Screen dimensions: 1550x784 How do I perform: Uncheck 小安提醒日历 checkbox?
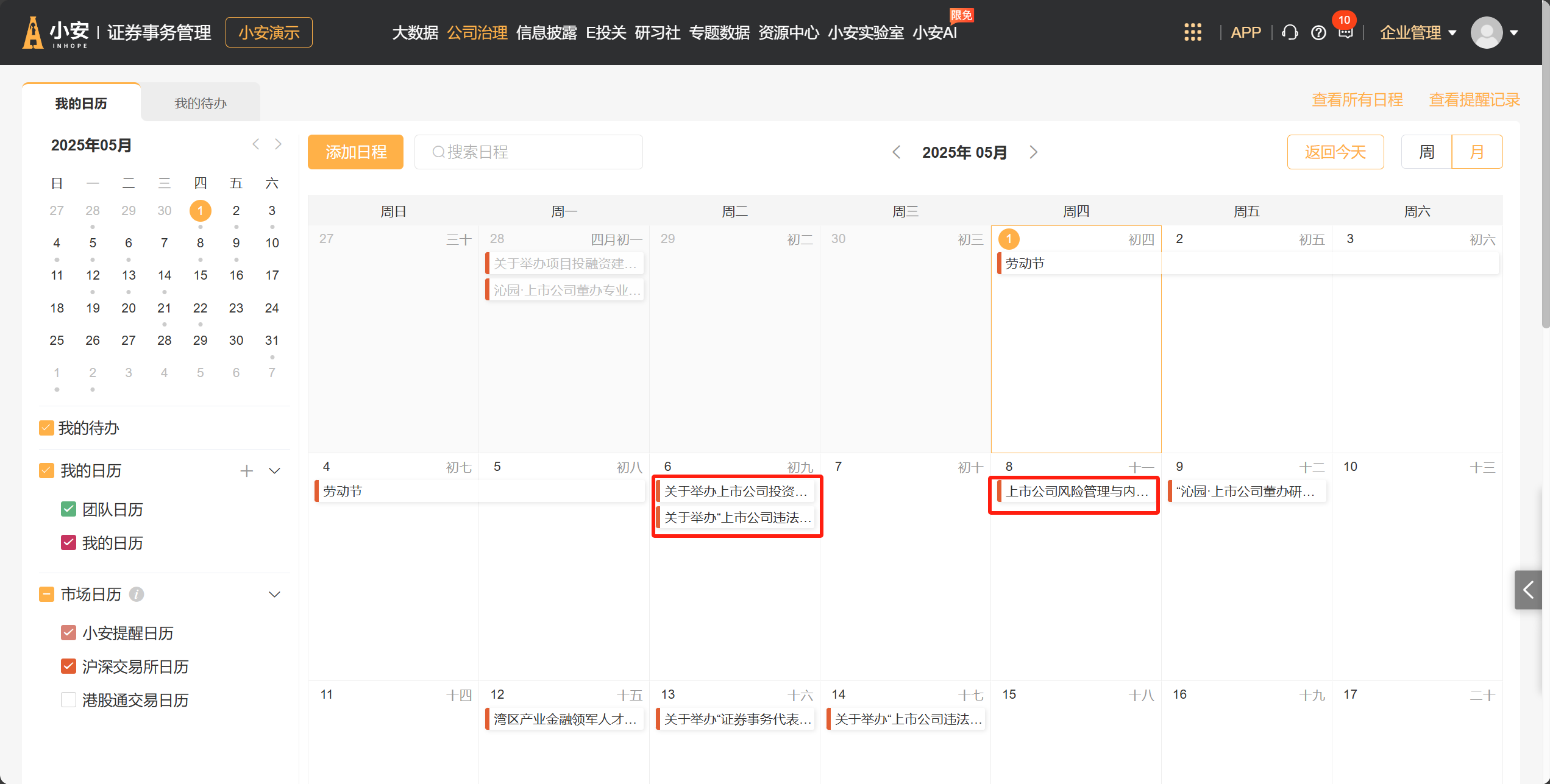click(x=68, y=633)
